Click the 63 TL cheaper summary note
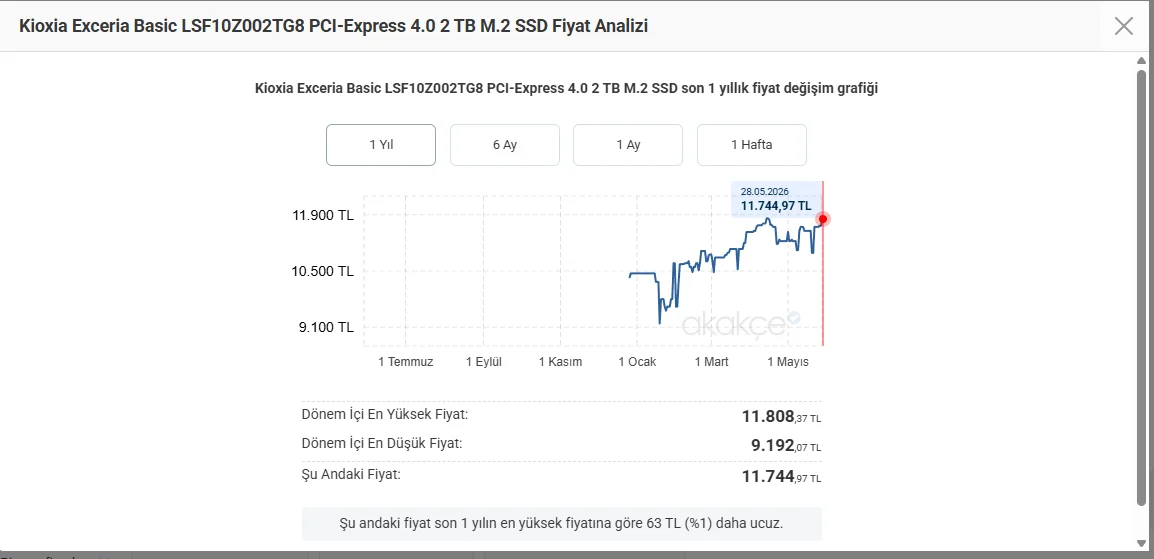Screen dimensions: 1154x559 (562, 524)
